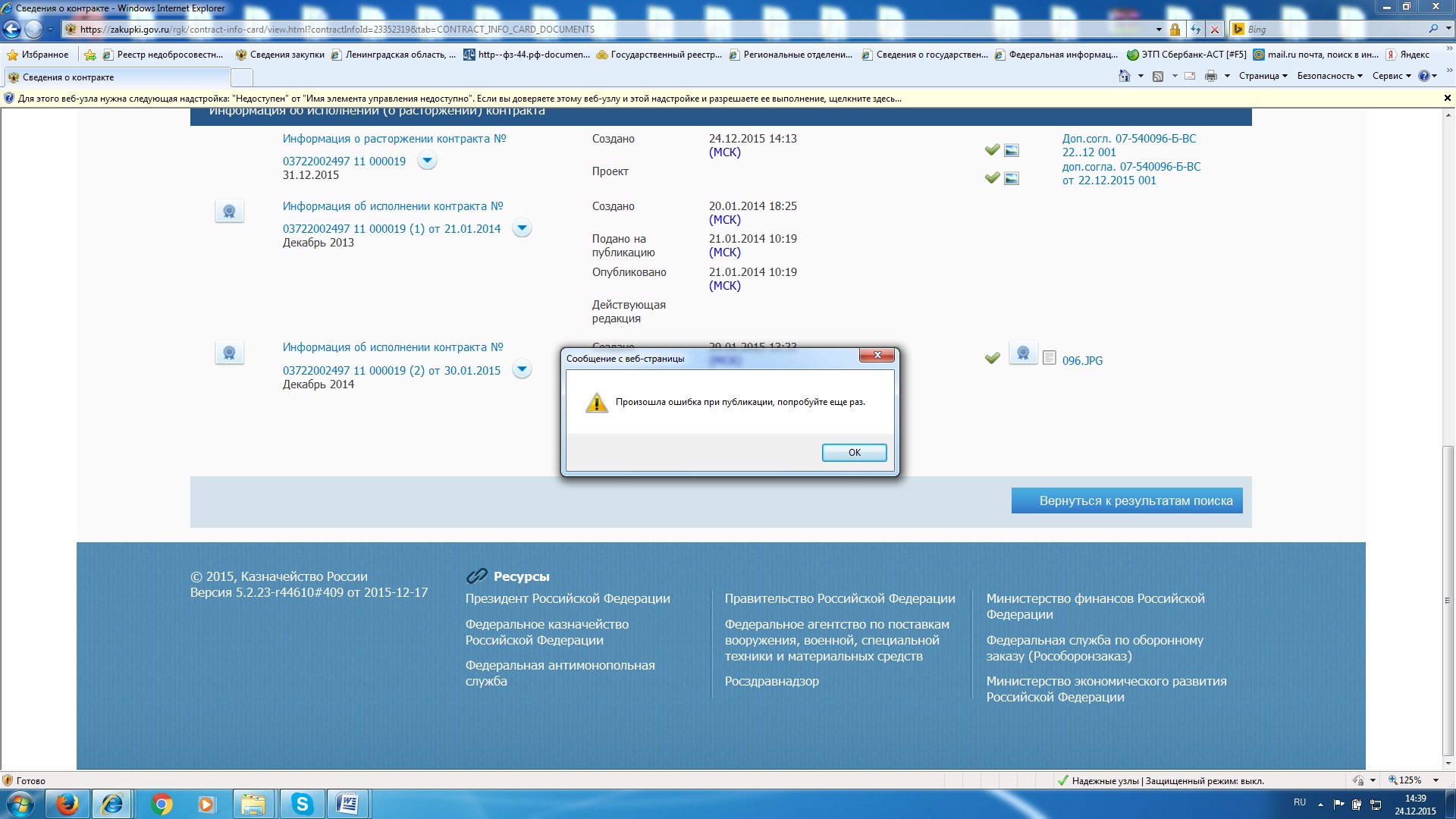Click the refresh page icon
1456x819 pixels.
pyautogui.click(x=1195, y=30)
